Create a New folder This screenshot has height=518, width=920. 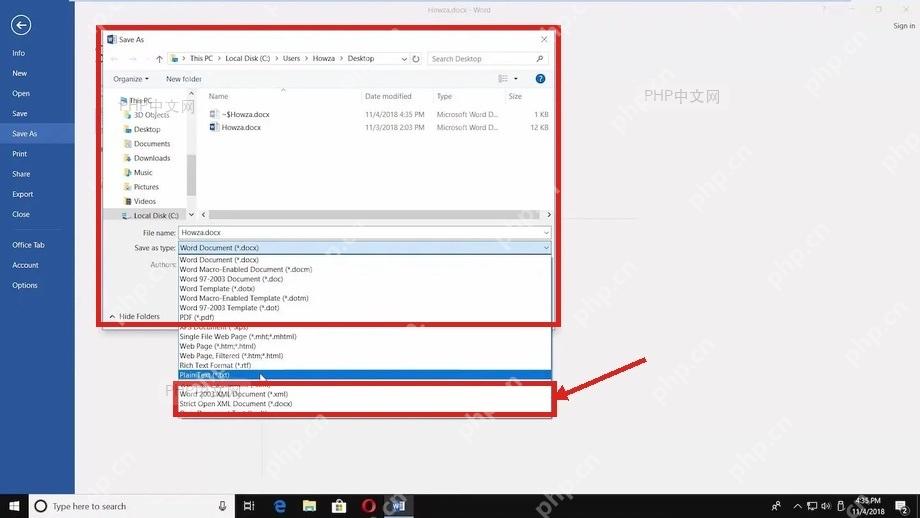pos(184,79)
